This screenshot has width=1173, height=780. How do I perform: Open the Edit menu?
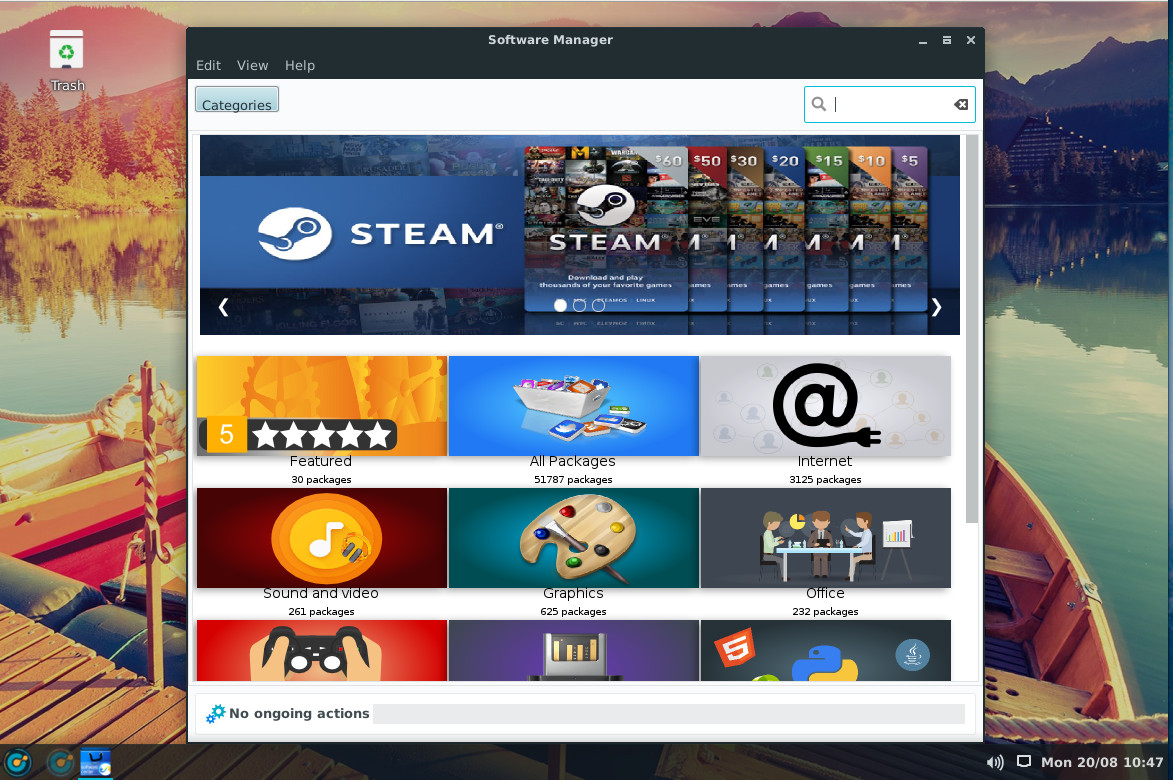208,65
